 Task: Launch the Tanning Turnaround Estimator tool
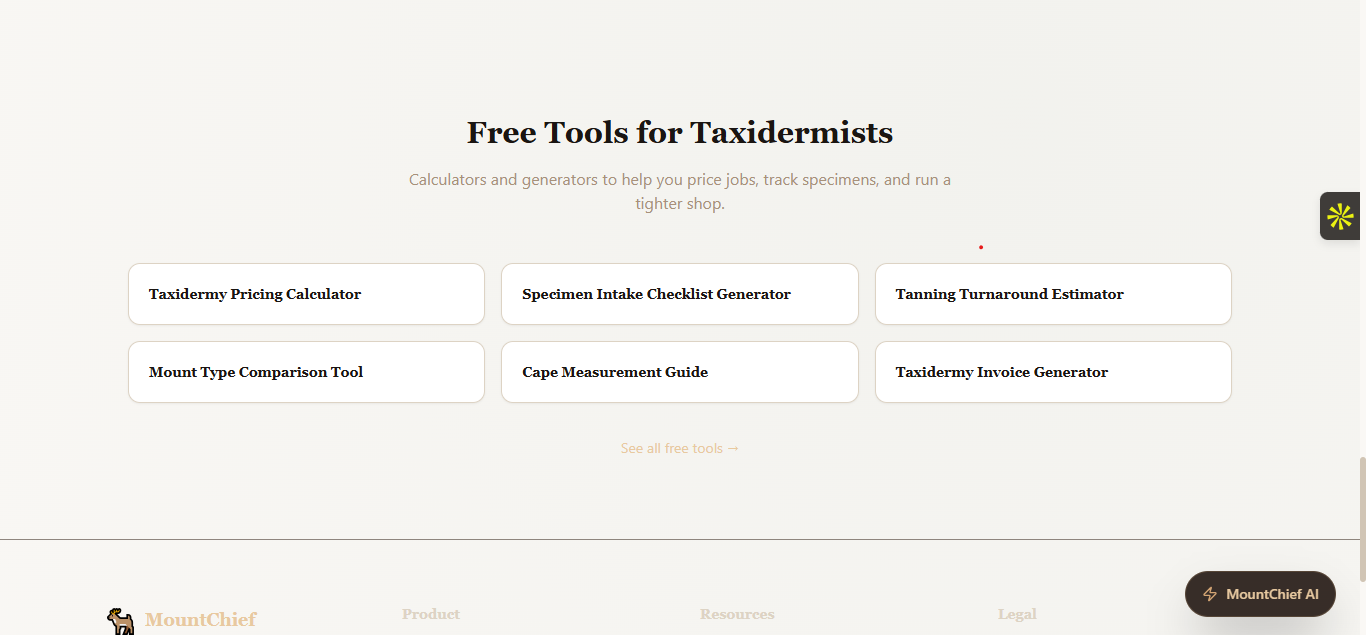(1053, 294)
